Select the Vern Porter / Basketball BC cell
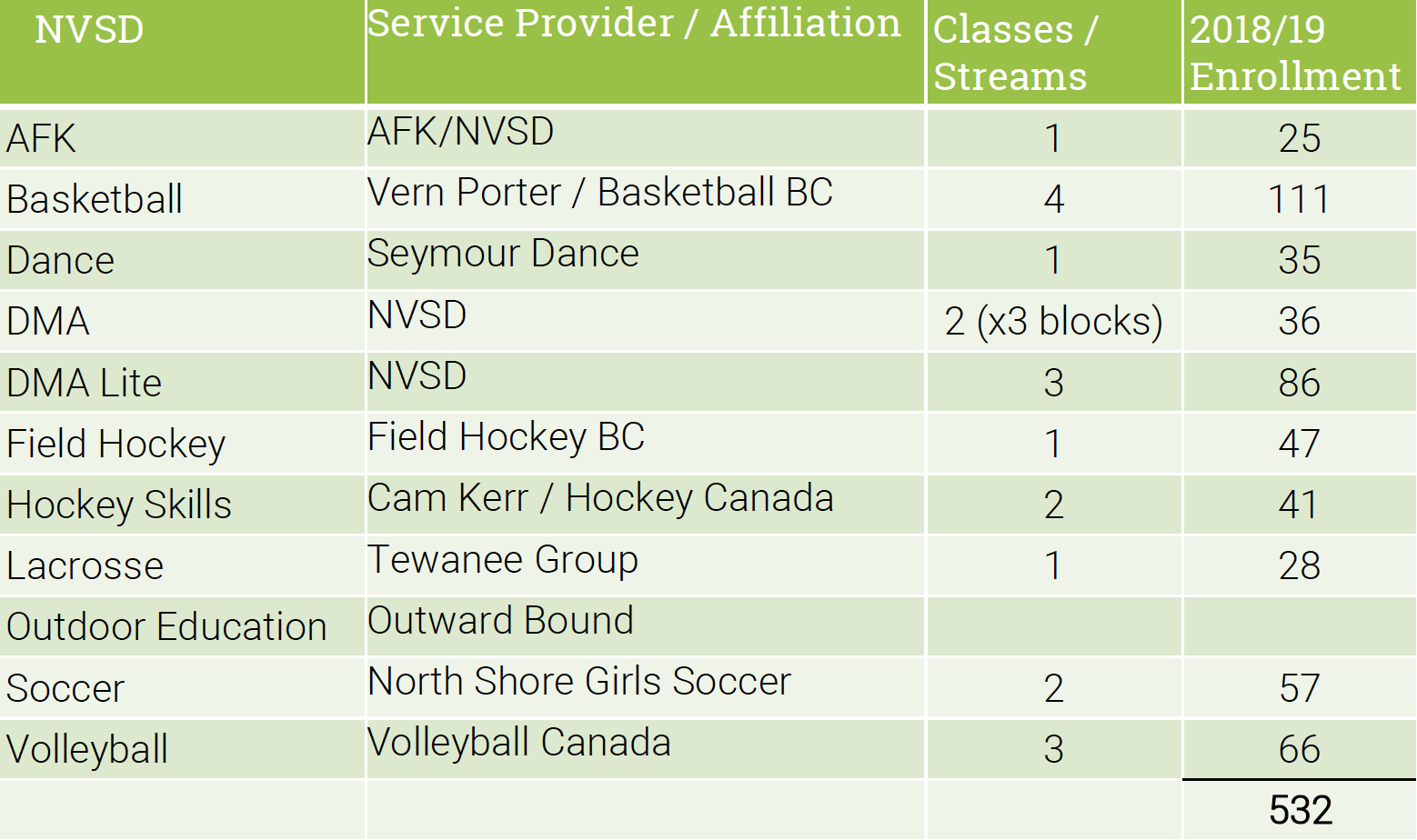The image size is (1417, 840). [600, 194]
